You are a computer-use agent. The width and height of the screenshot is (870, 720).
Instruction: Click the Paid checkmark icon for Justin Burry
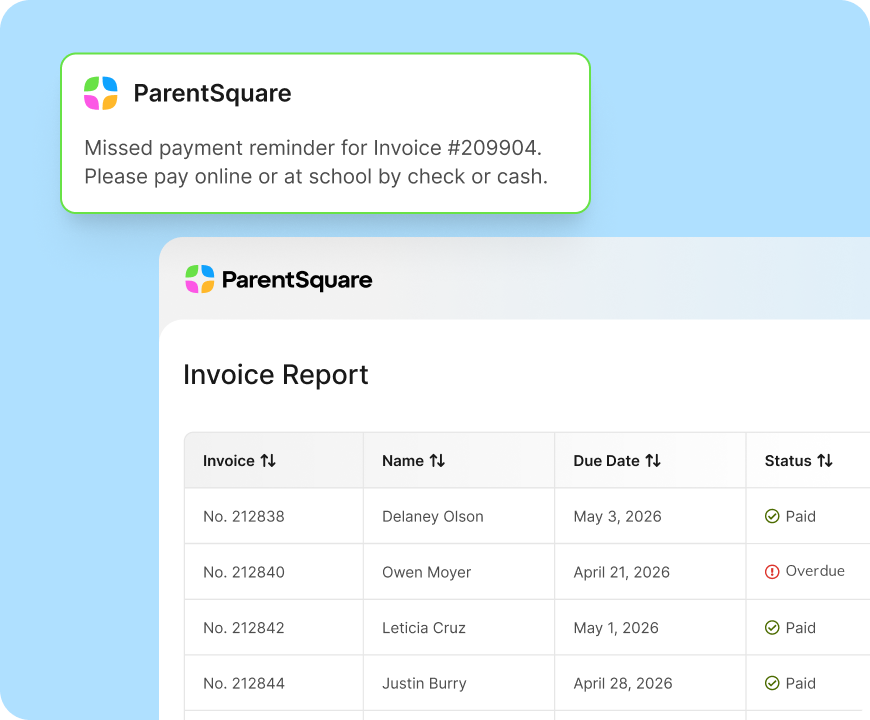pyautogui.click(x=772, y=683)
